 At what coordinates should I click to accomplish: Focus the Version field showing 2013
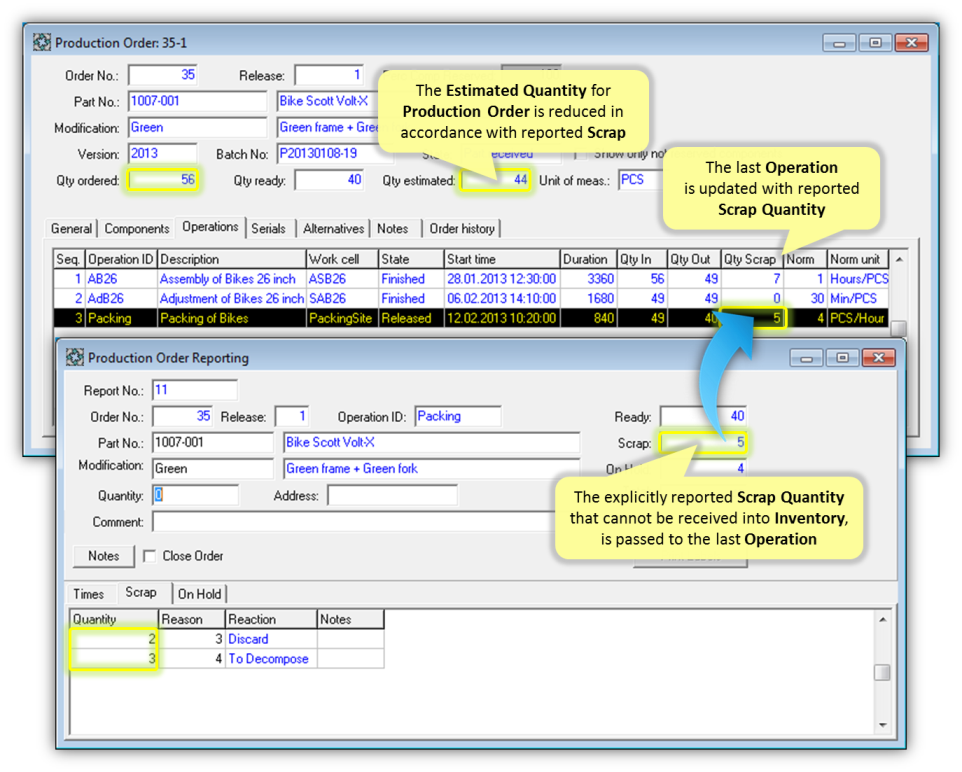pos(163,153)
